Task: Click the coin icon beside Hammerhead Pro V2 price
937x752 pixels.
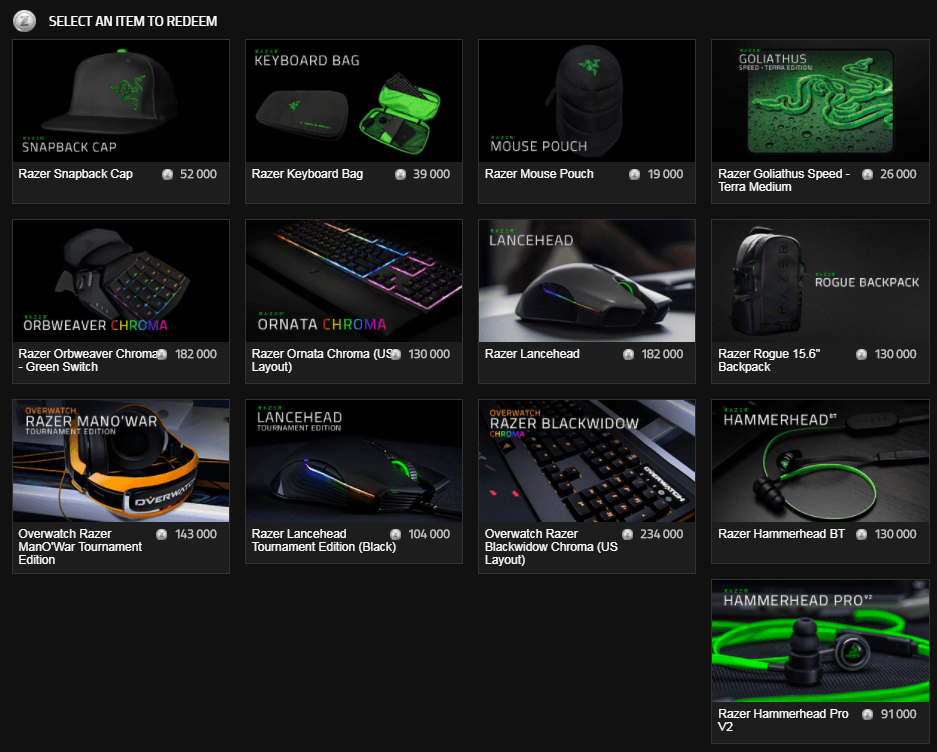Action: (867, 714)
